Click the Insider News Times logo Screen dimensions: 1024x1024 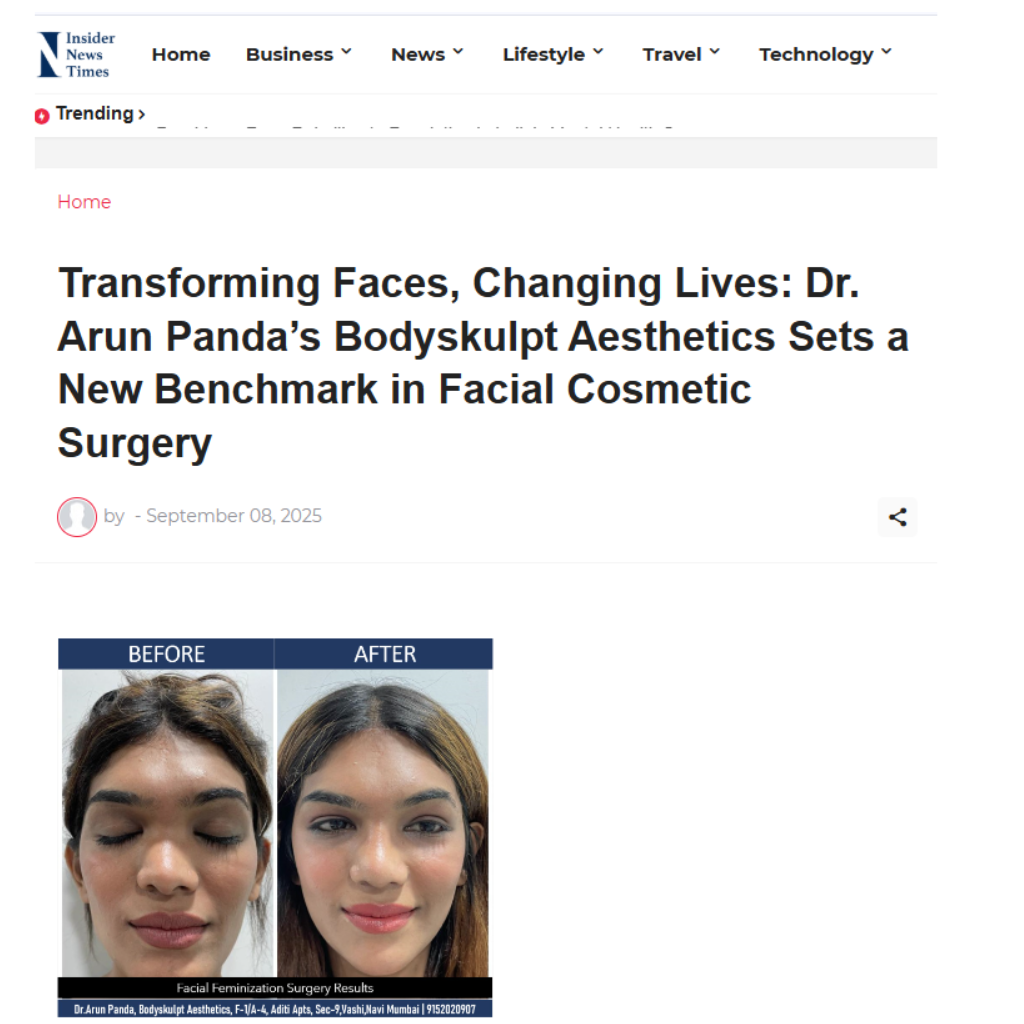(76, 55)
